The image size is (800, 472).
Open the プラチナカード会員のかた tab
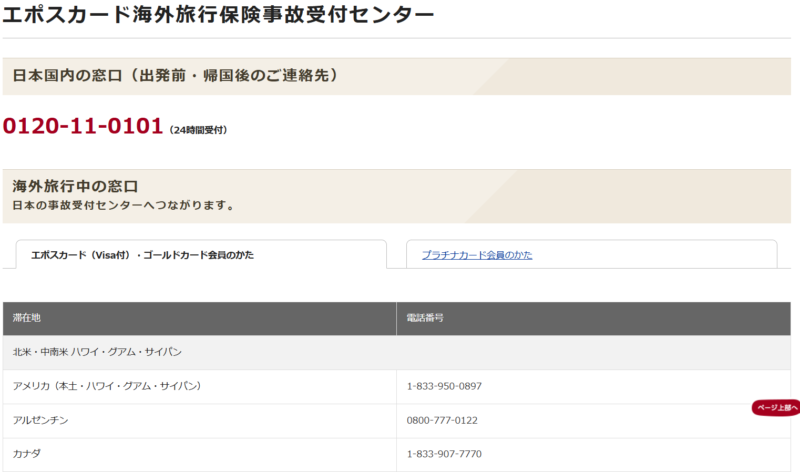477,255
